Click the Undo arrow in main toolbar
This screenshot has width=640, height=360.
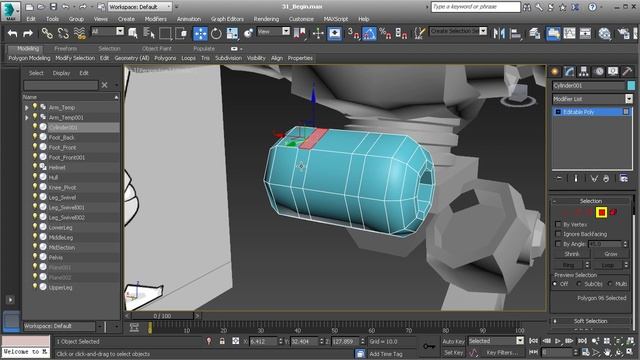[x=13, y=33]
